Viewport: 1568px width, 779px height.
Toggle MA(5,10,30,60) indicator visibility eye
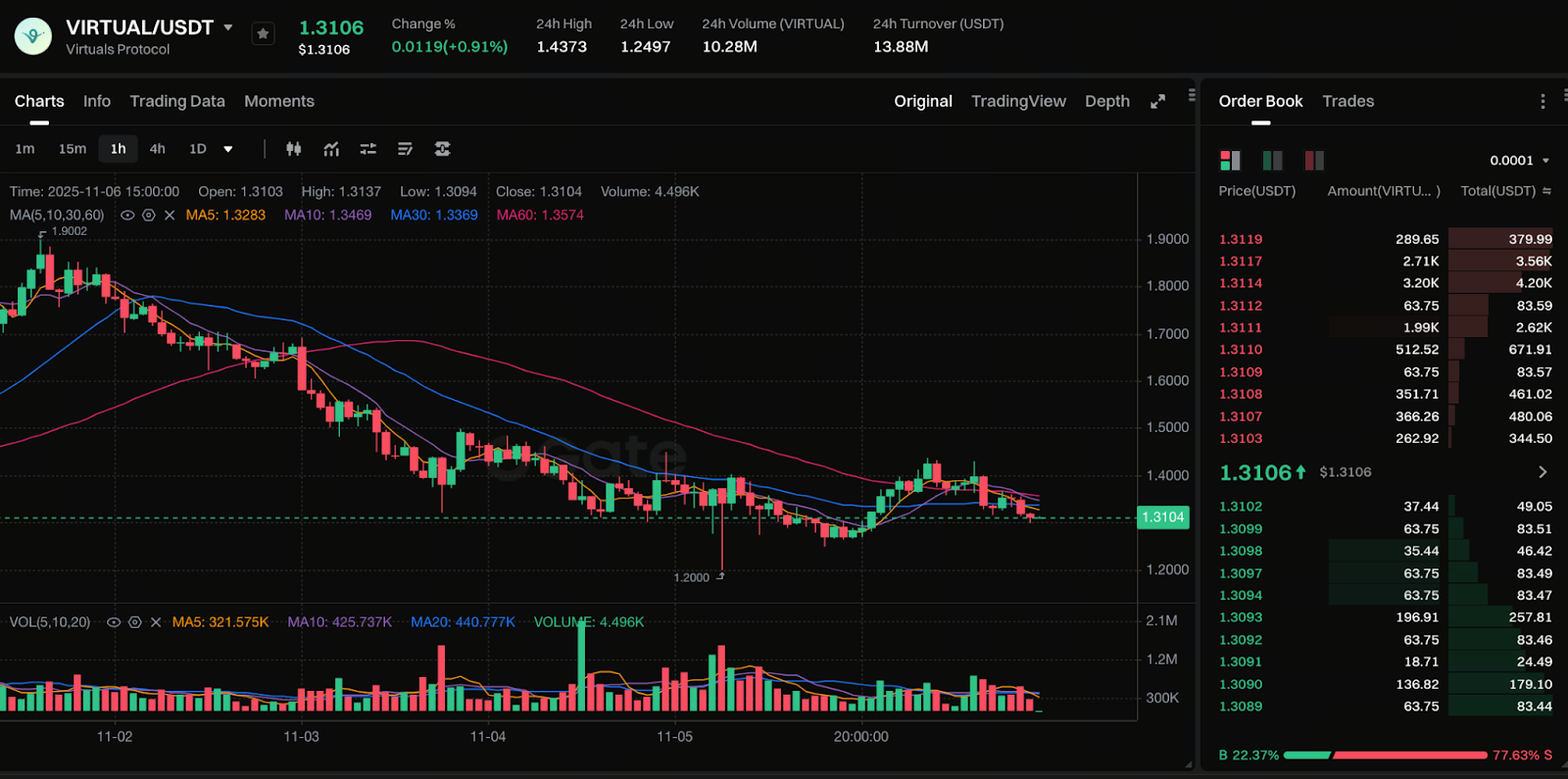(127, 215)
